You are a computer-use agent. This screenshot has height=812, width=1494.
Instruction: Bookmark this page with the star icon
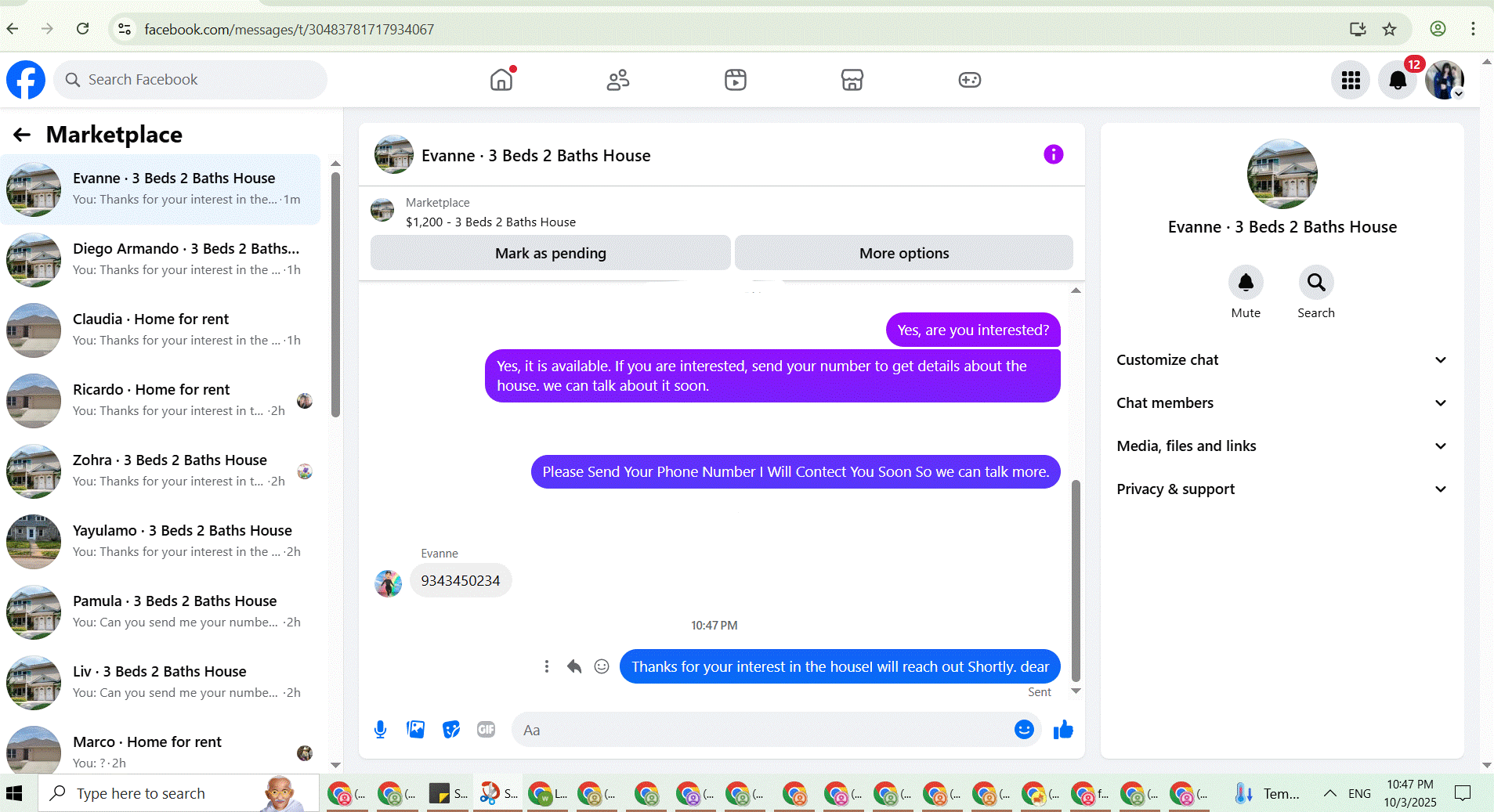1390,29
